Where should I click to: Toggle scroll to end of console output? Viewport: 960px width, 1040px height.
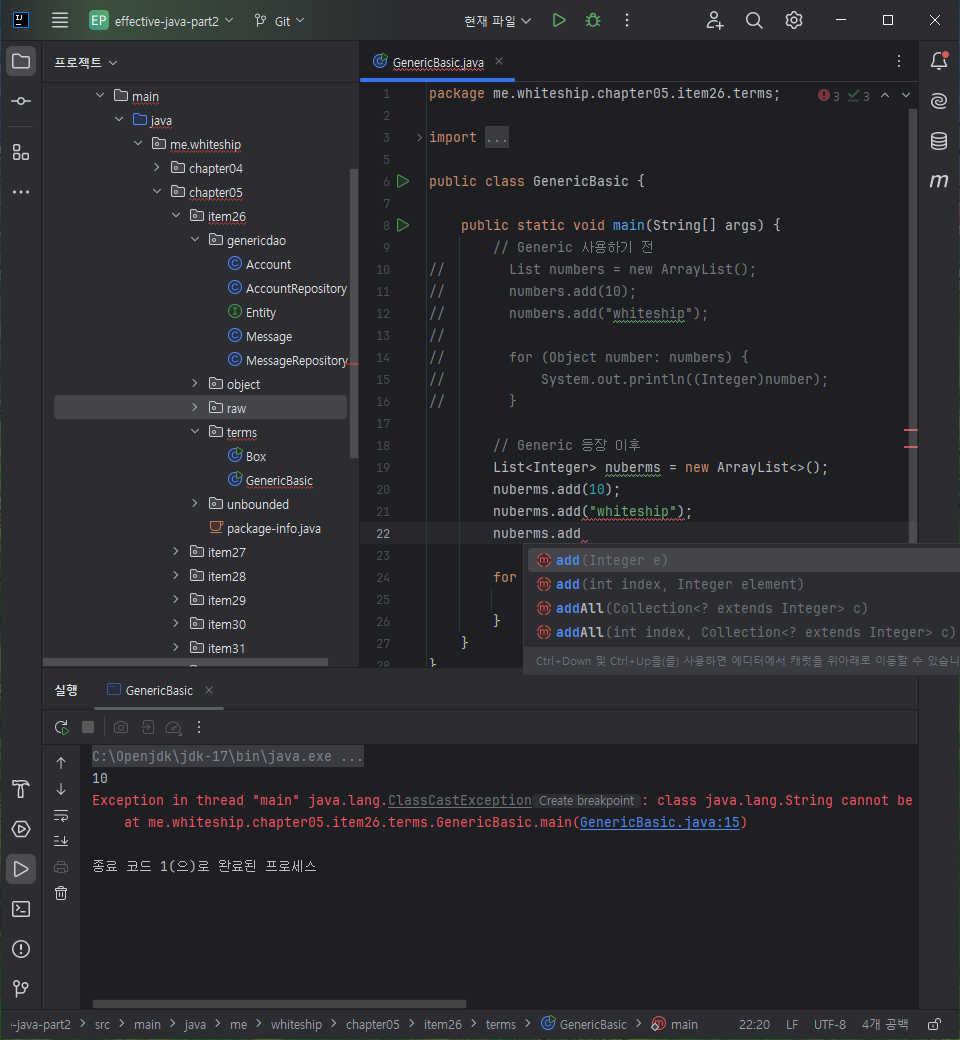(x=61, y=841)
